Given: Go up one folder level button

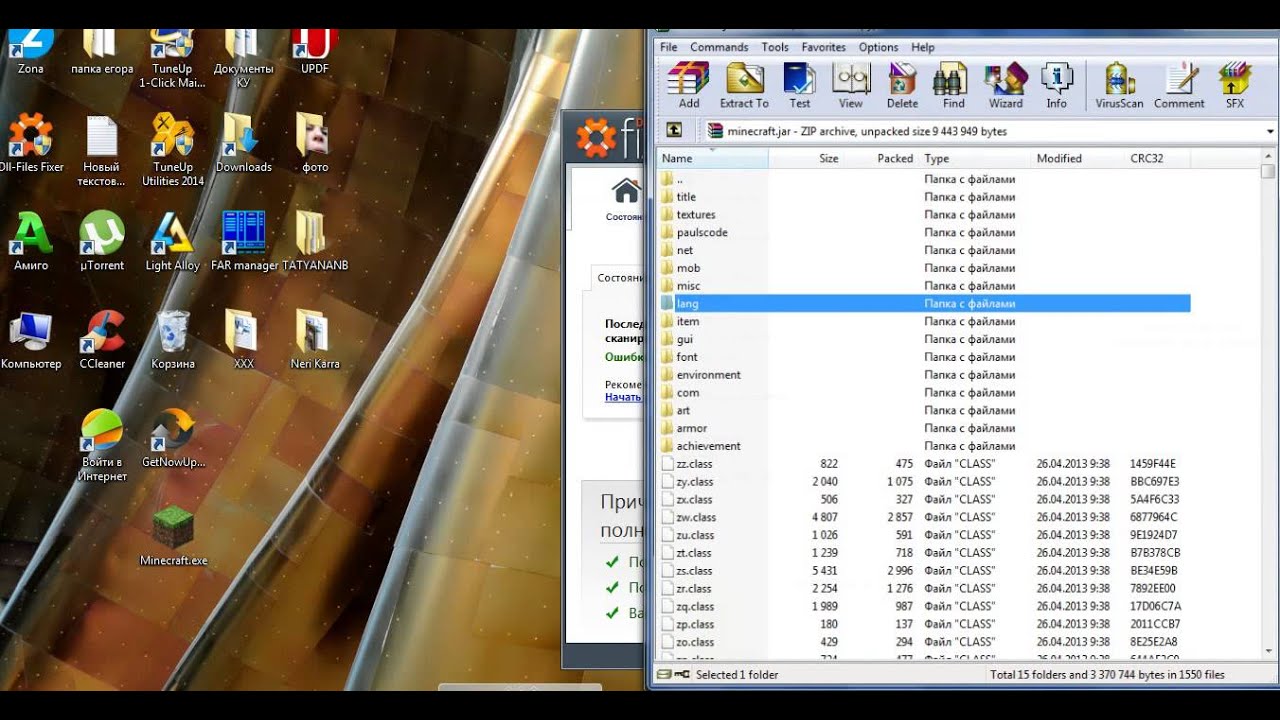Looking at the screenshot, I should click(x=675, y=131).
